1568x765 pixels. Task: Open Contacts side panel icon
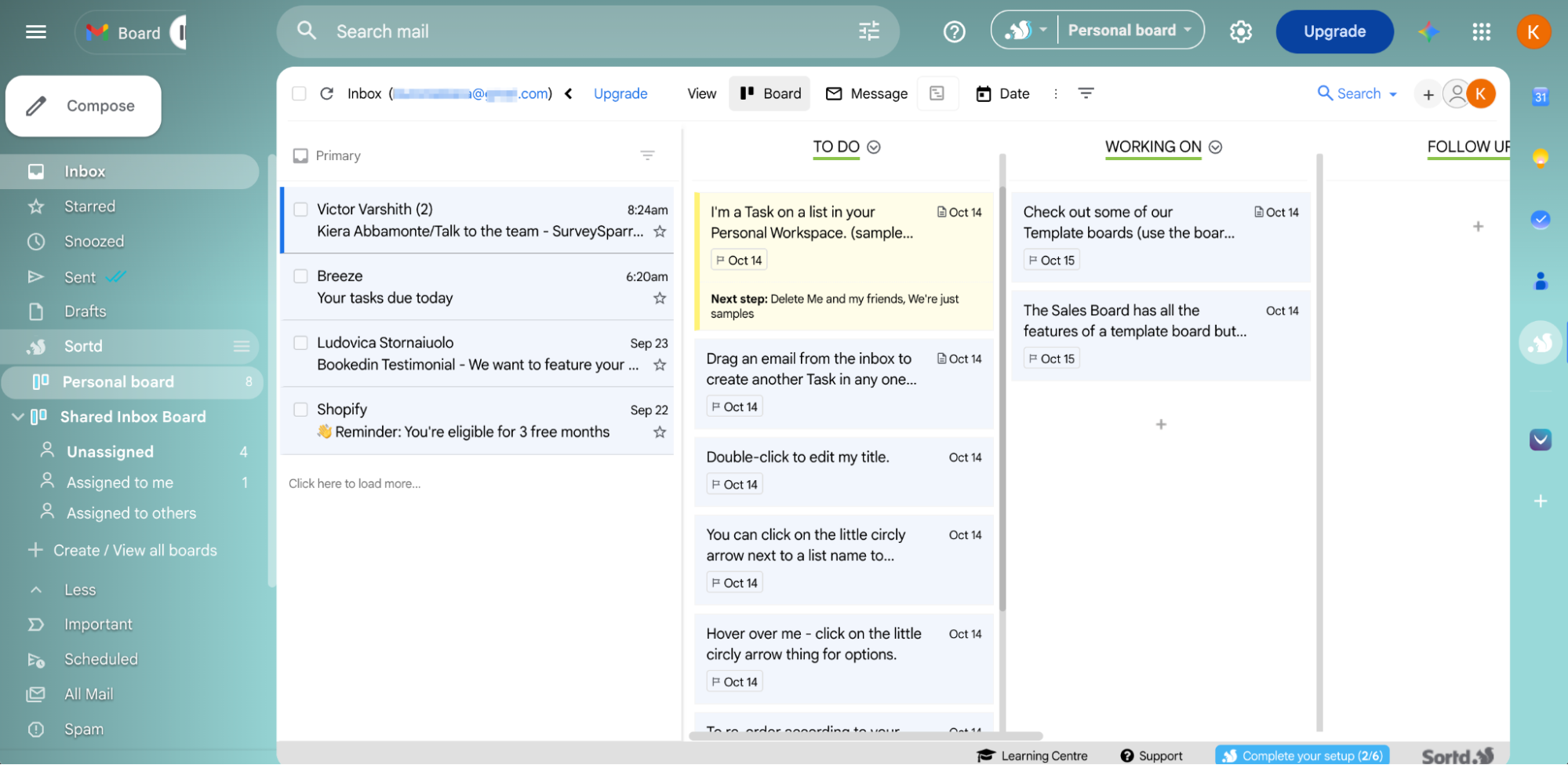pos(1540,281)
